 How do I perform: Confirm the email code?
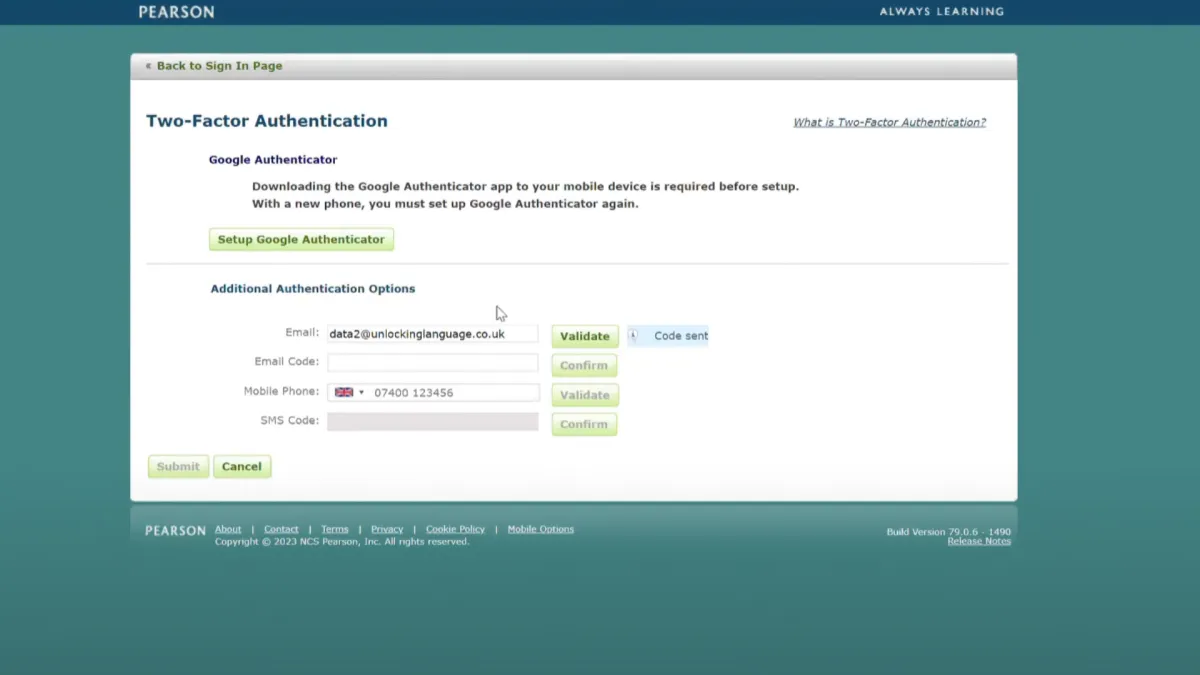tap(584, 365)
